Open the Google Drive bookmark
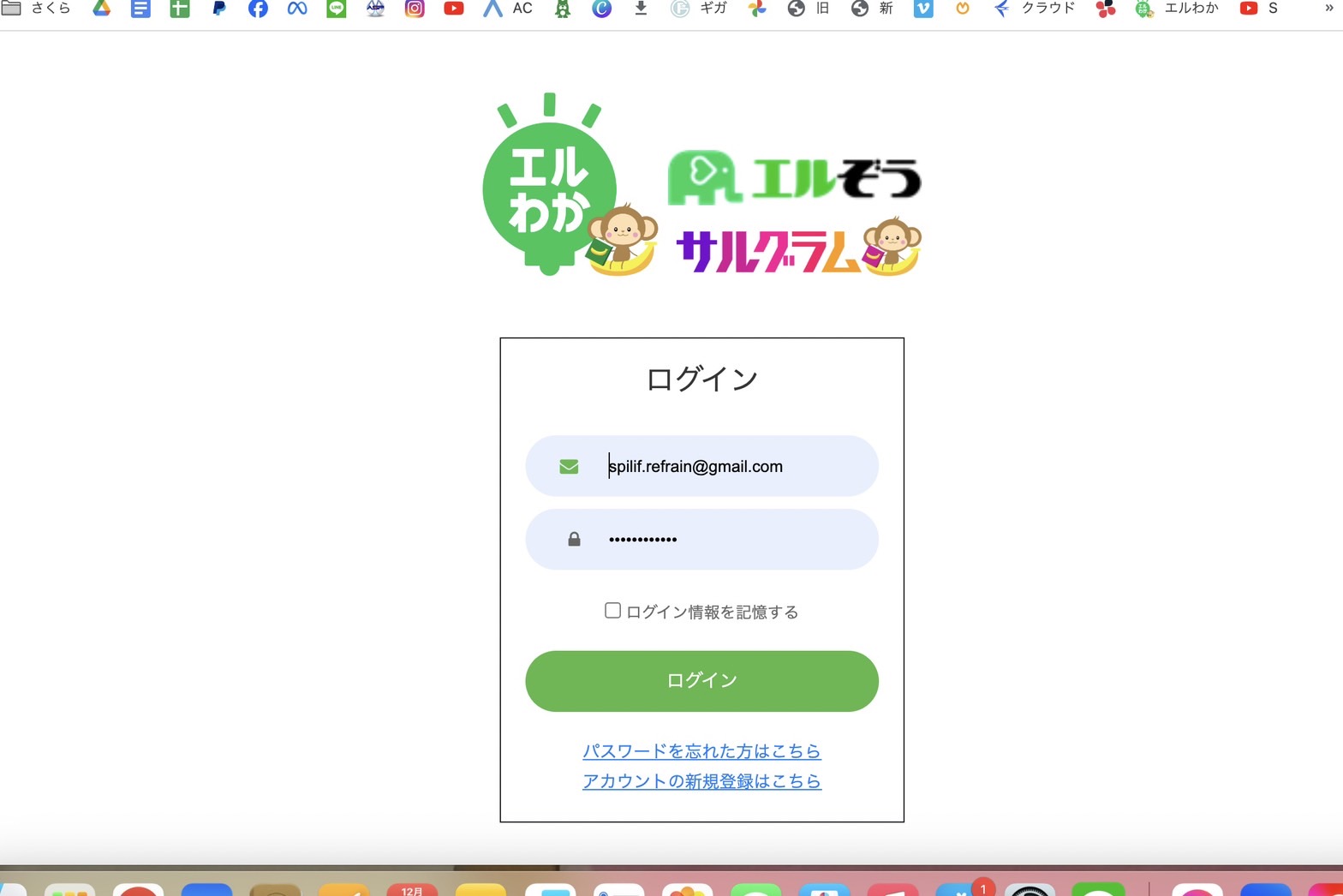 (102, 9)
